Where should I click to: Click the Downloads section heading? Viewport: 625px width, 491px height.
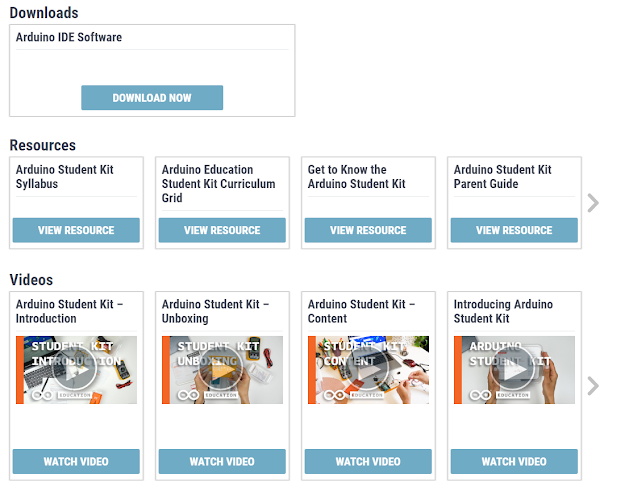coord(44,13)
